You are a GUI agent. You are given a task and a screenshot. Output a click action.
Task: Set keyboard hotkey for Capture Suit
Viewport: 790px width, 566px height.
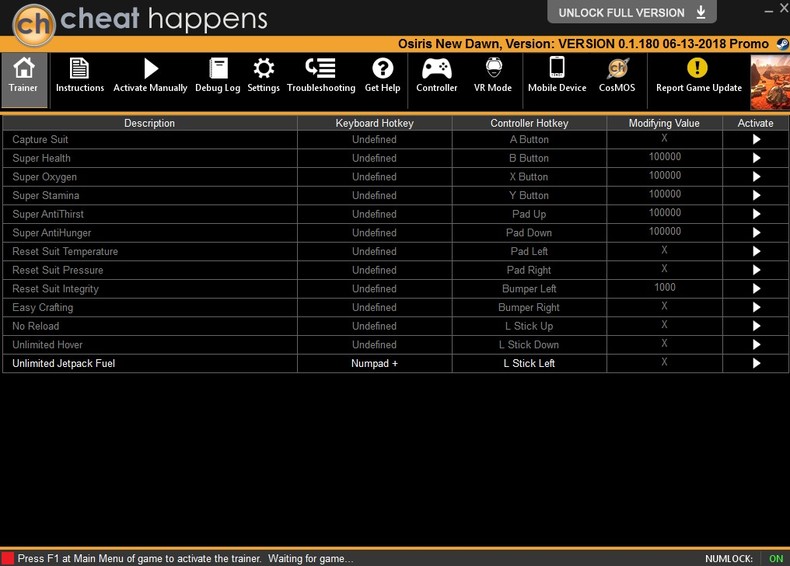coord(374,140)
